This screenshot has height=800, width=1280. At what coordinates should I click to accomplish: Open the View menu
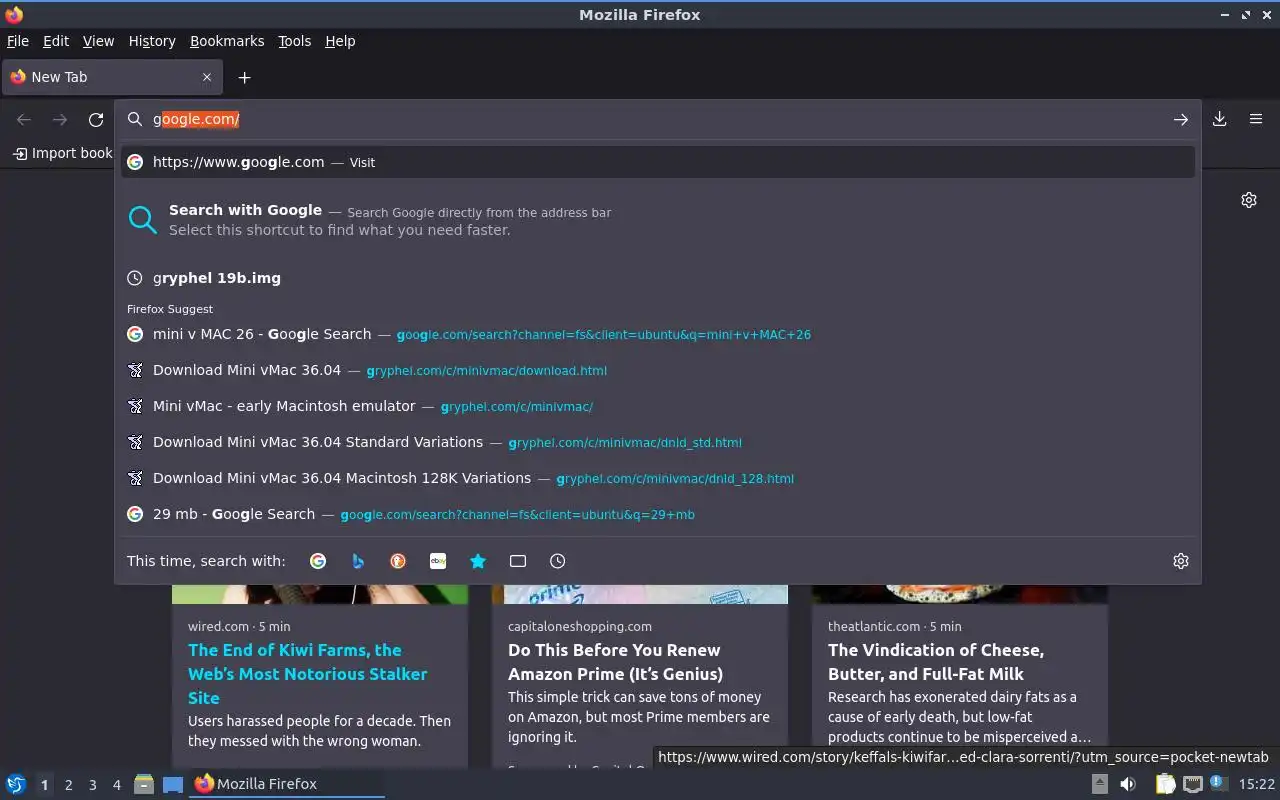click(98, 41)
